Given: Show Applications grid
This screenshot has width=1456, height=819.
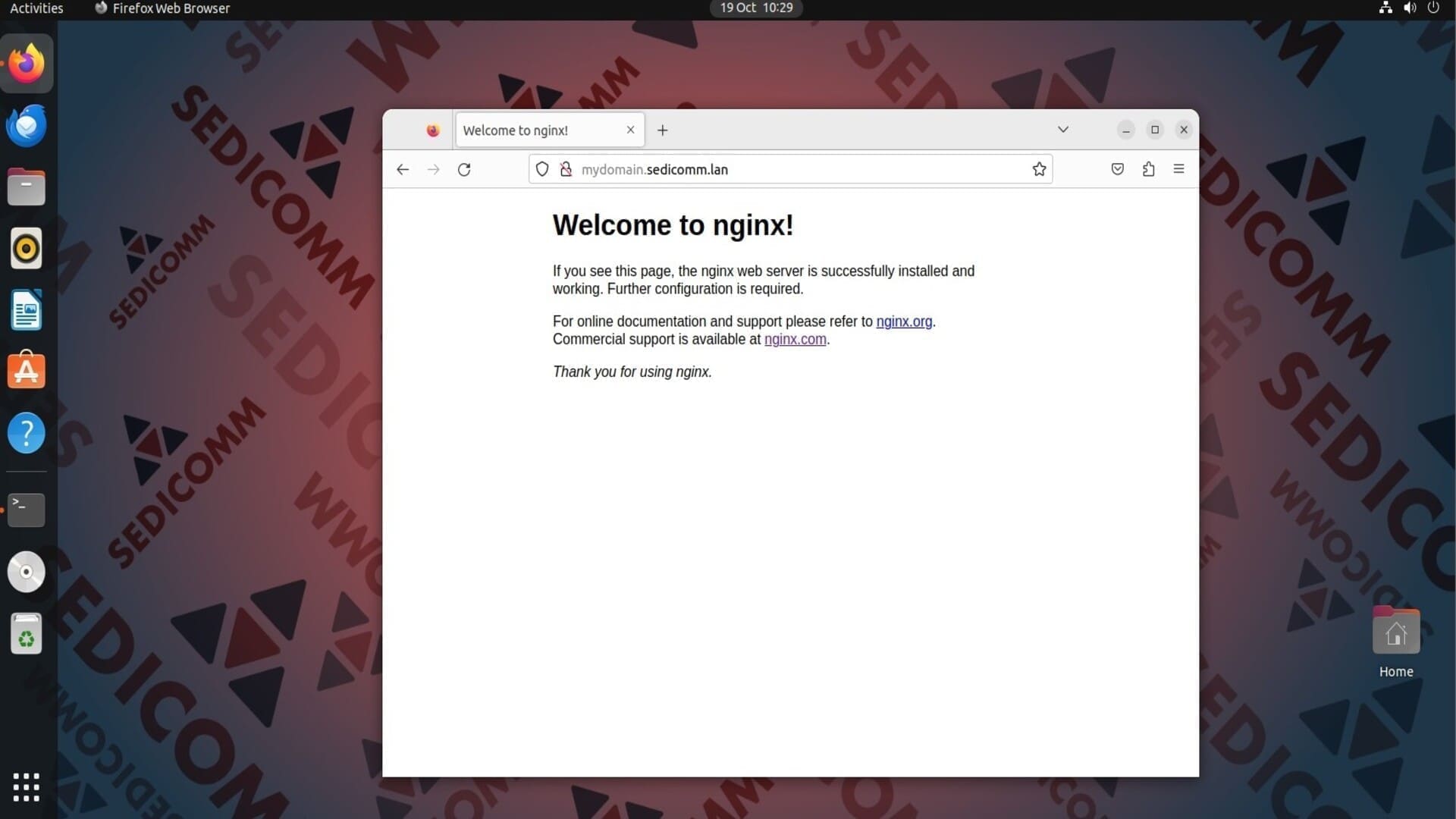Looking at the screenshot, I should pyautogui.click(x=27, y=787).
